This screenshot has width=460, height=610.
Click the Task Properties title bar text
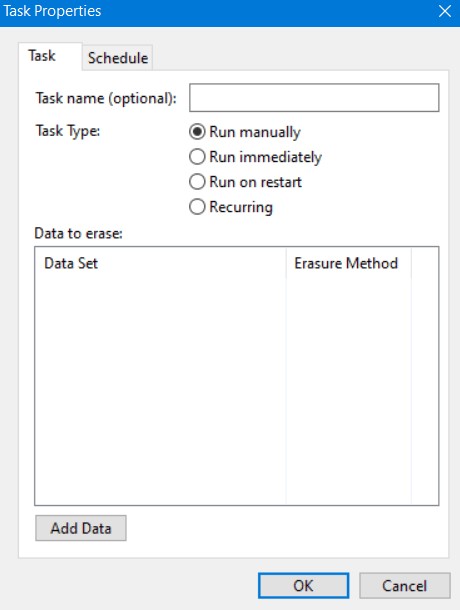pyautogui.click(x=52, y=11)
